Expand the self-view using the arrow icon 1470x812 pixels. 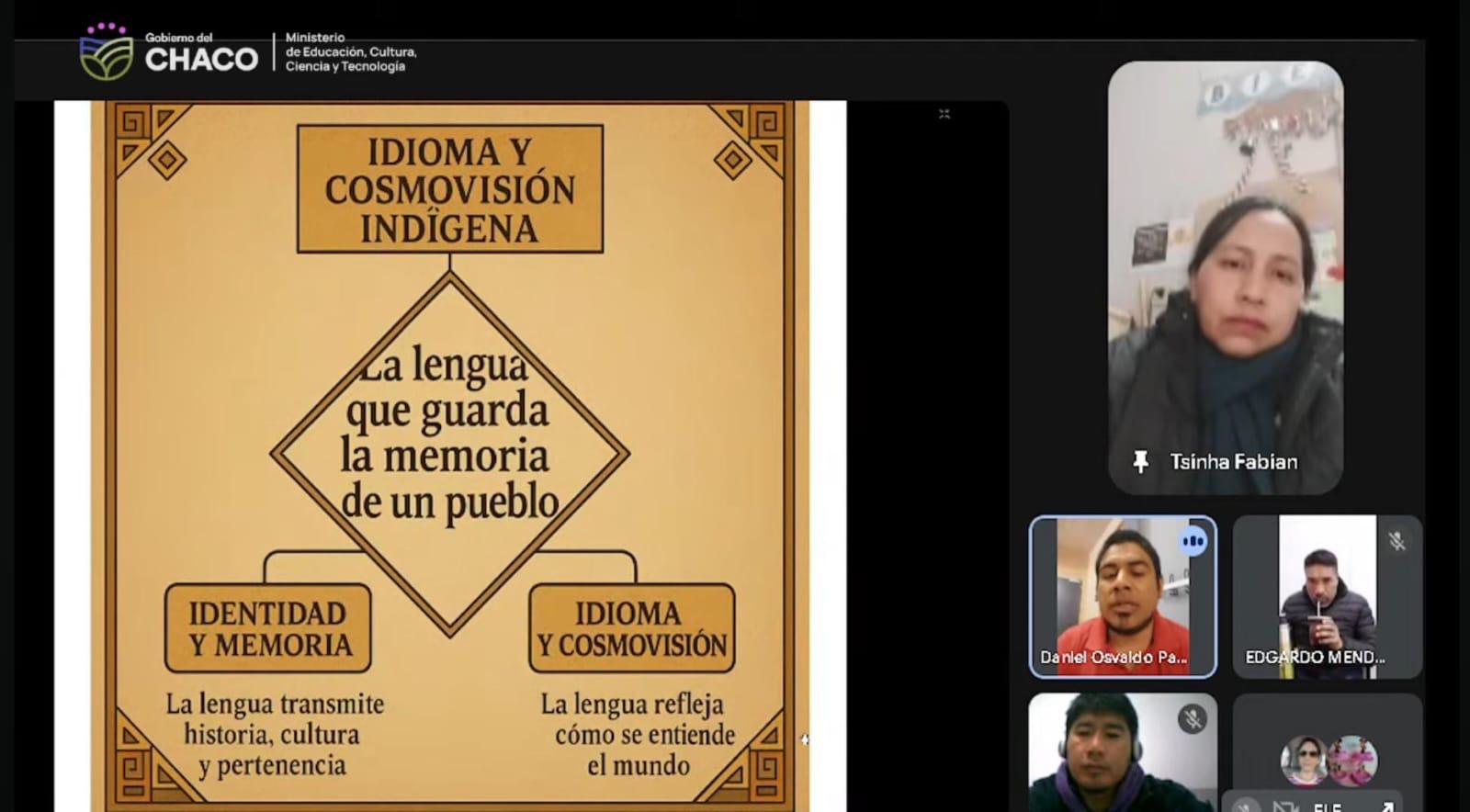(x=1385, y=806)
